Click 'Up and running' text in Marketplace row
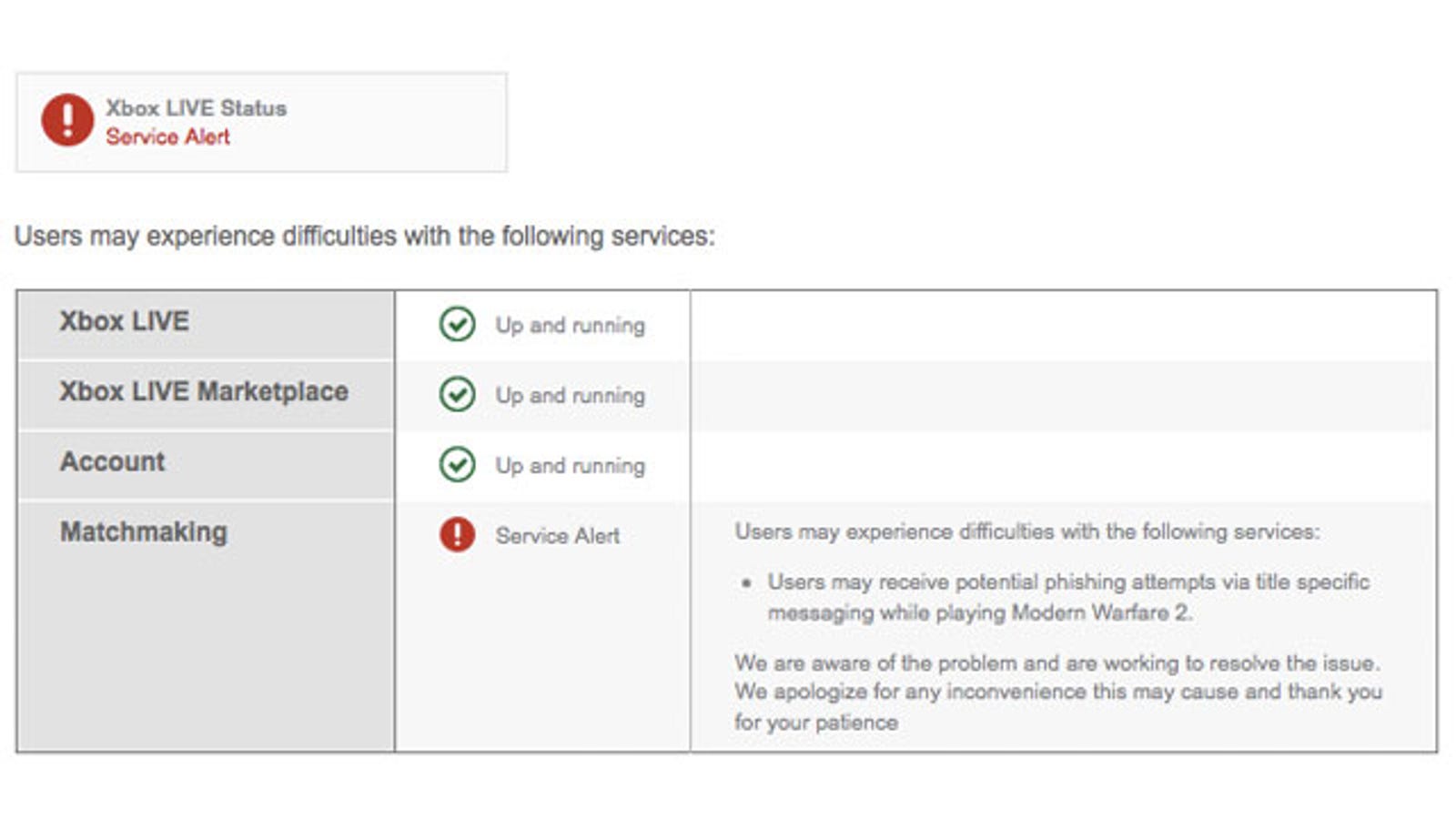1456x819 pixels. [x=571, y=395]
